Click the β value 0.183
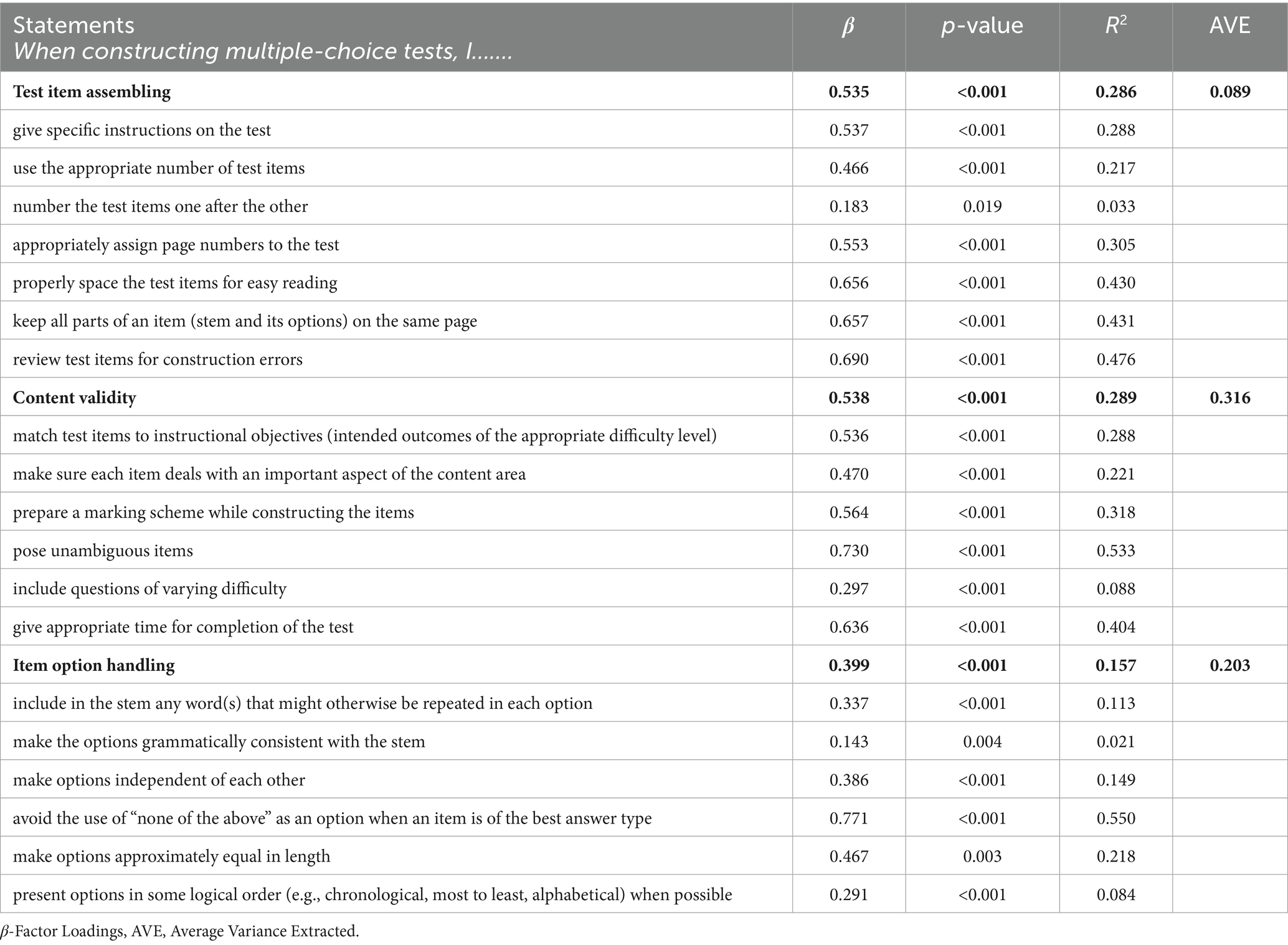Image resolution: width=1288 pixels, height=945 pixels. (x=848, y=206)
